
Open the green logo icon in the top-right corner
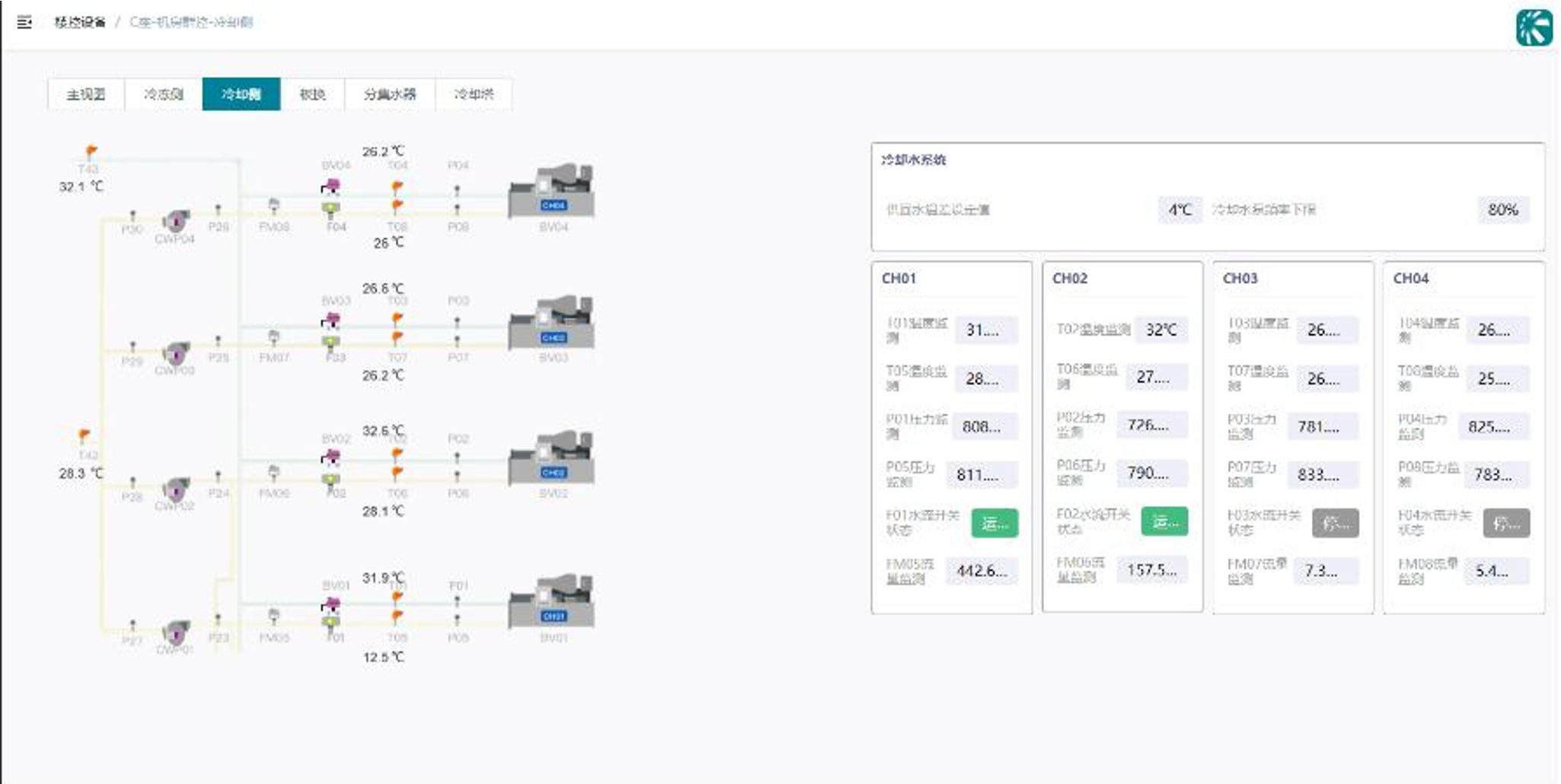[x=1534, y=28]
